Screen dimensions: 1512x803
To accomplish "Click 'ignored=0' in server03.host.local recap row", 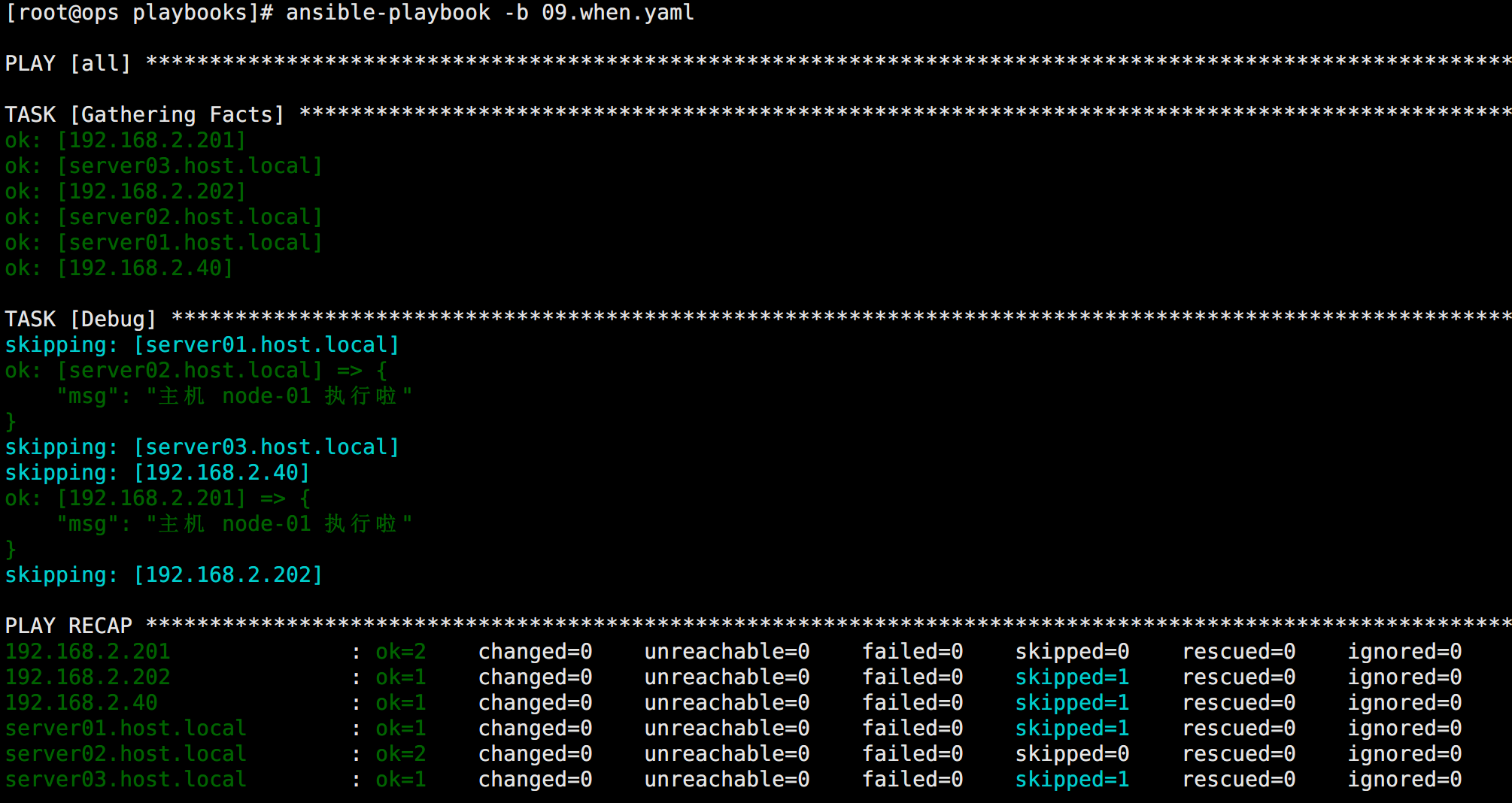I will tap(1404, 779).
